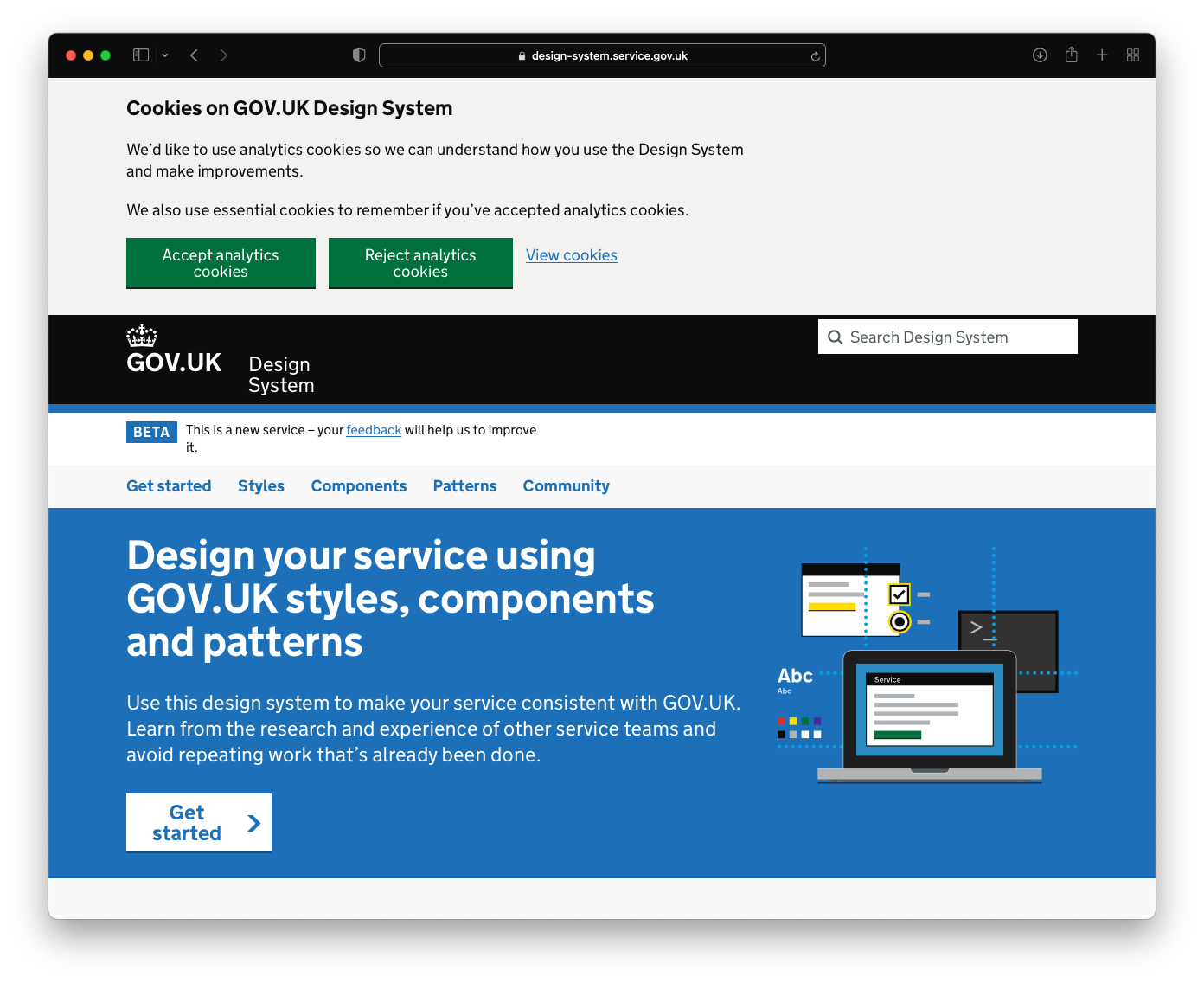Open the View cookies link
This screenshot has width=1204, height=983.
point(572,255)
